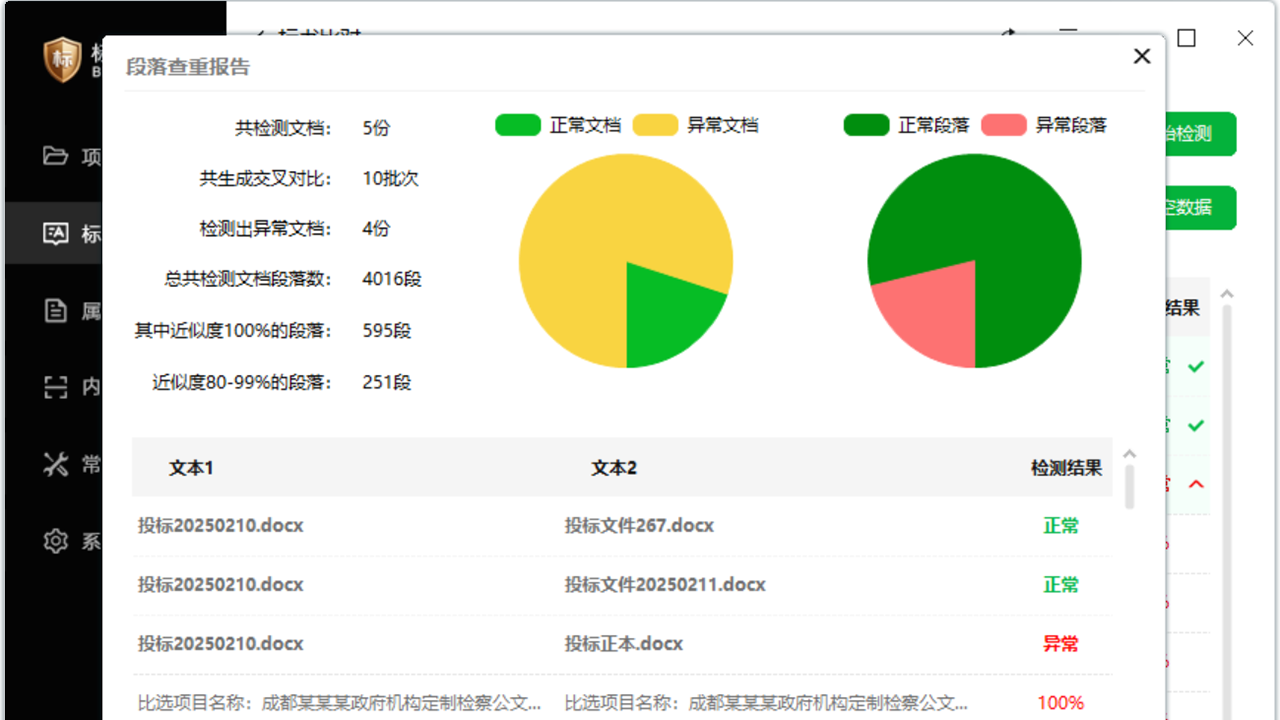The image size is (1280, 720).
Task: Open the system settings gear icon
Action: (x=57, y=540)
